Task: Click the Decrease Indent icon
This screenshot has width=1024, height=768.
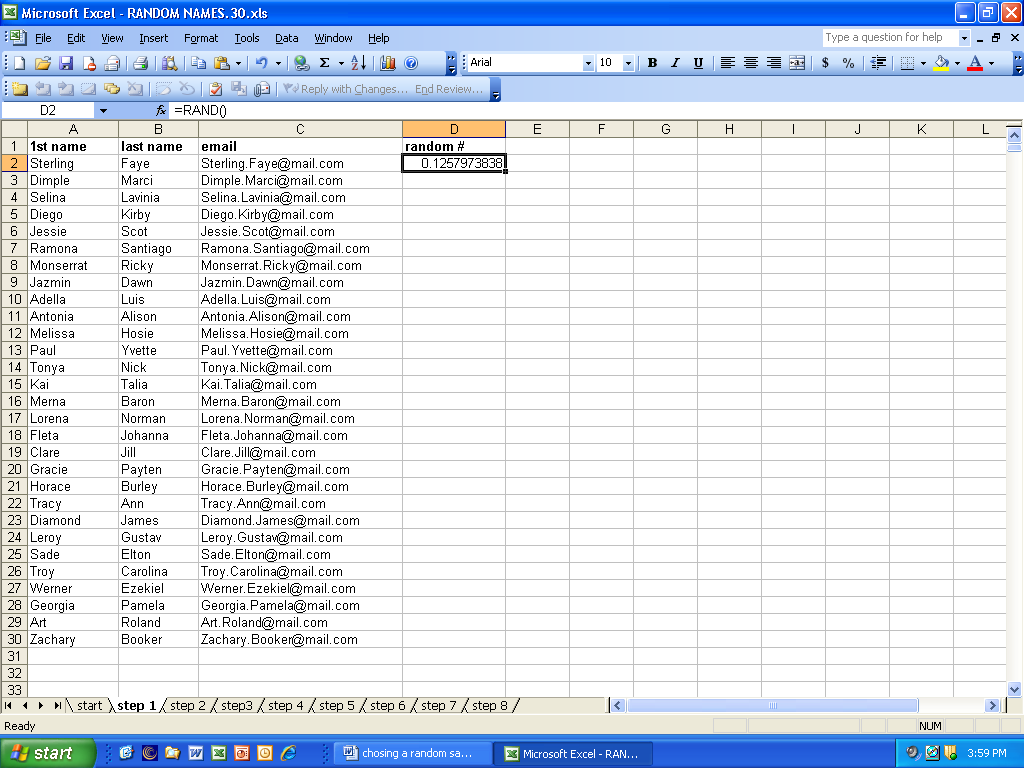Action: point(879,63)
